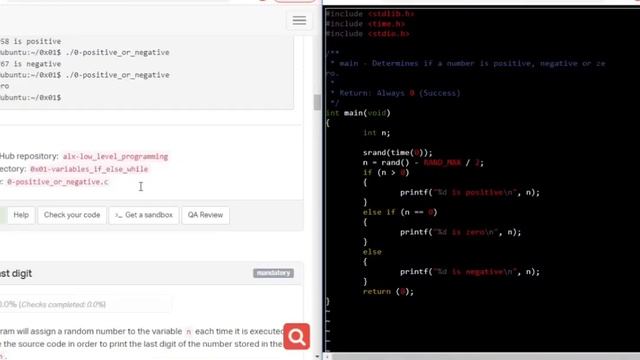Screen dimensions: 640x360
Task: Click the red magnifier search icon
Action: [x=297, y=336]
